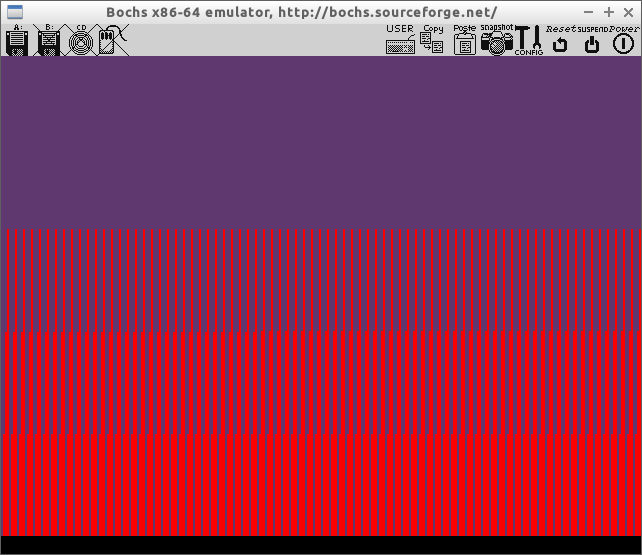Click the CD-ROM drive icon
642x555 pixels.
pos(81,40)
